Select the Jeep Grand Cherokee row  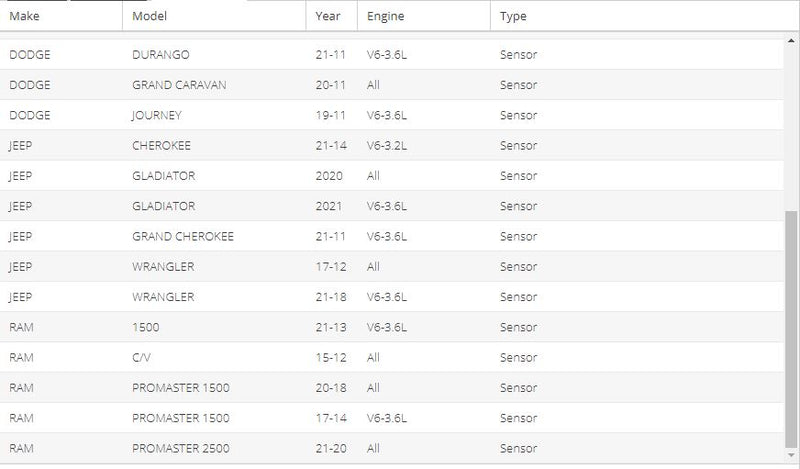click(x=392, y=236)
